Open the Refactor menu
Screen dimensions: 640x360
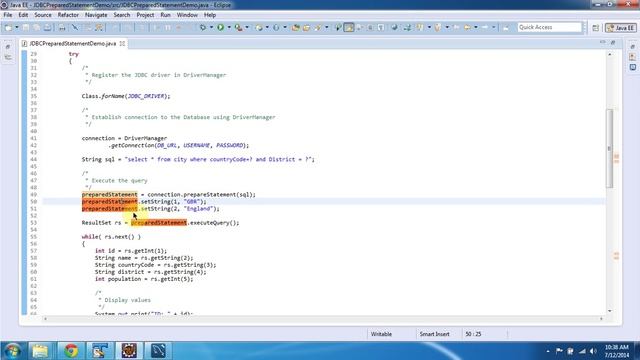[x=68, y=15]
